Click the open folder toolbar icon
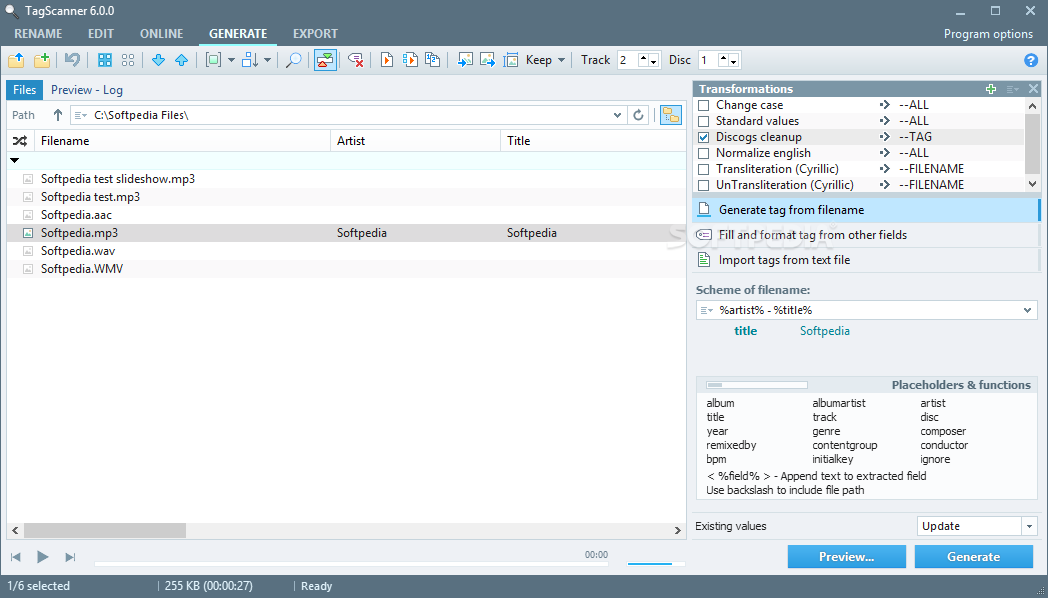 pos(16,60)
